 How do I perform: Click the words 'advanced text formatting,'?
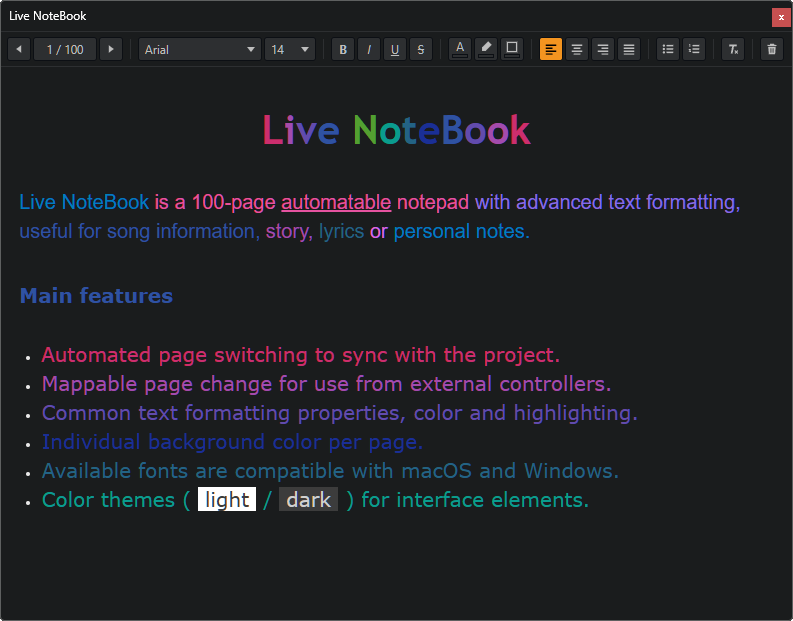pos(628,202)
